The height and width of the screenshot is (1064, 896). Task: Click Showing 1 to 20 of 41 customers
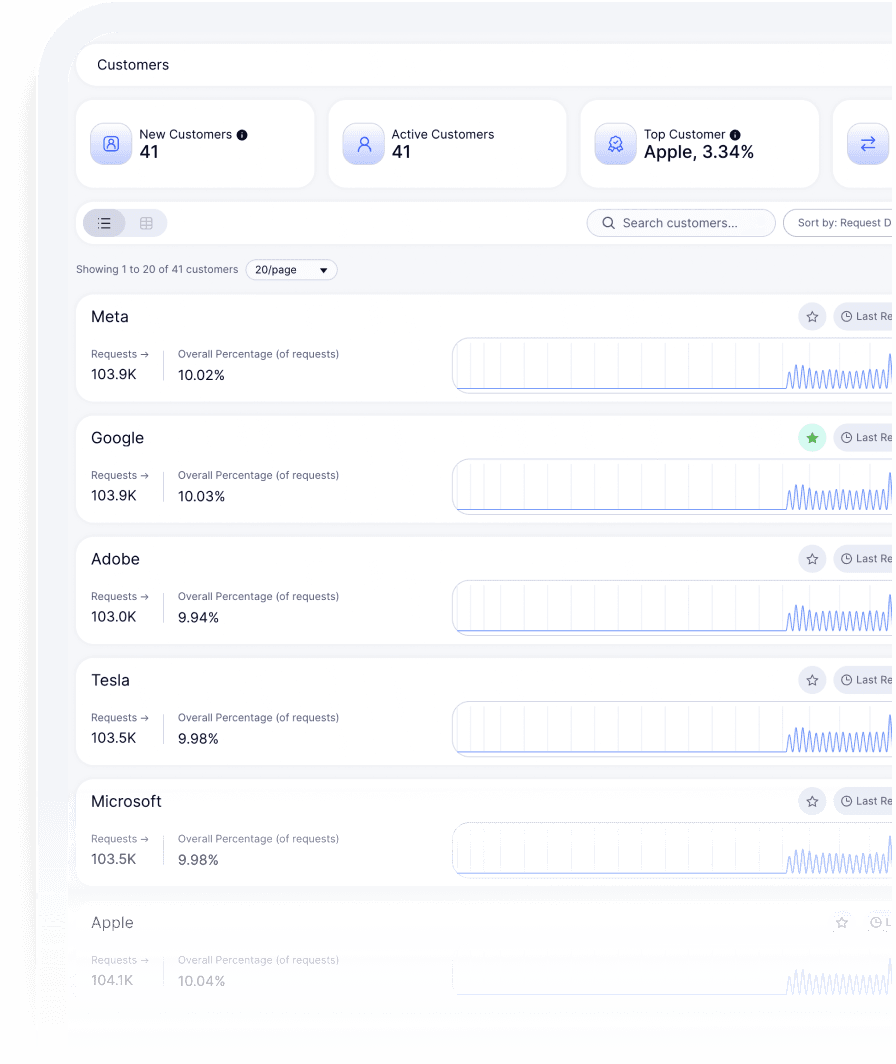coord(157,269)
